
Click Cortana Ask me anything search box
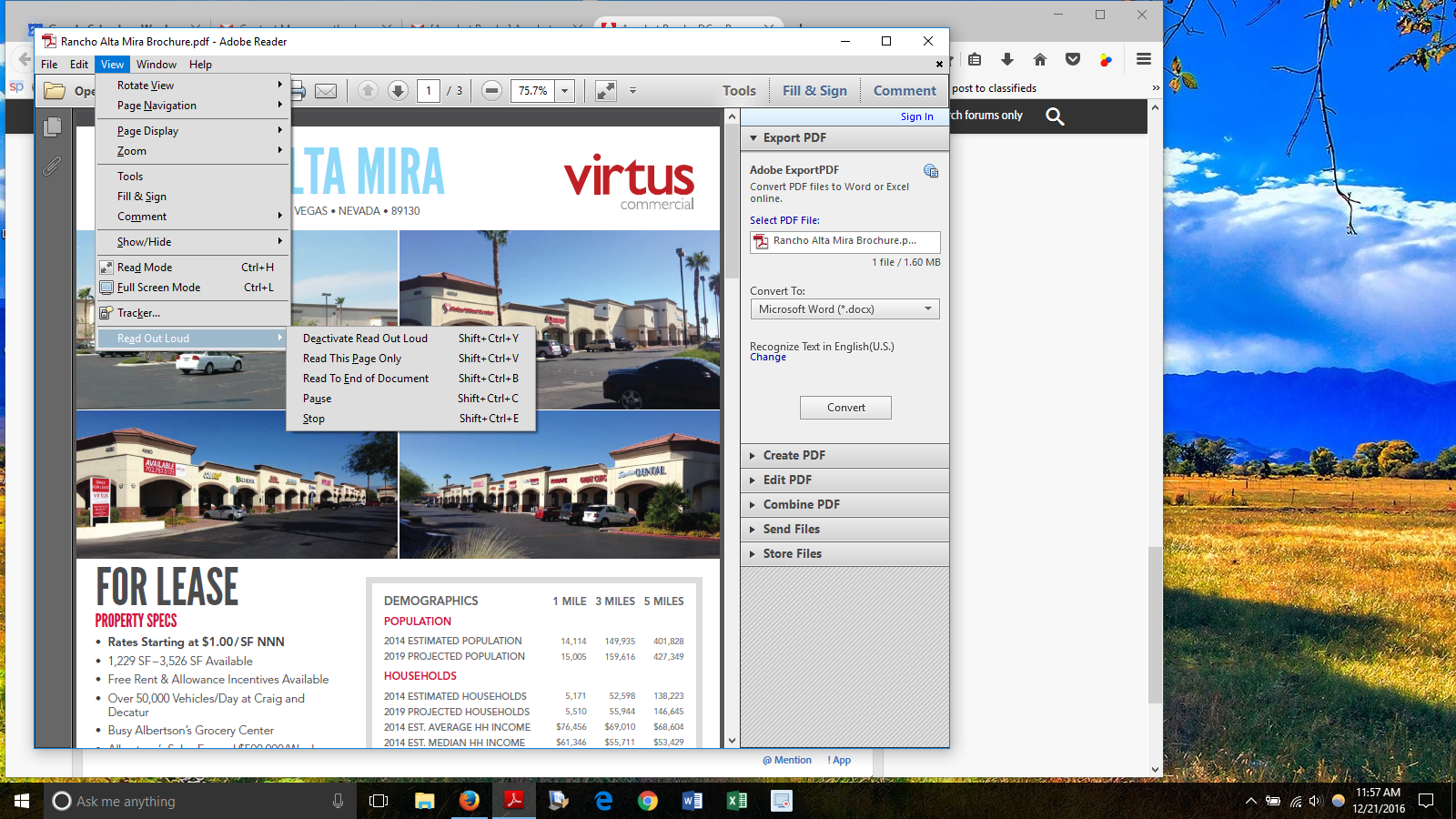tap(200, 801)
